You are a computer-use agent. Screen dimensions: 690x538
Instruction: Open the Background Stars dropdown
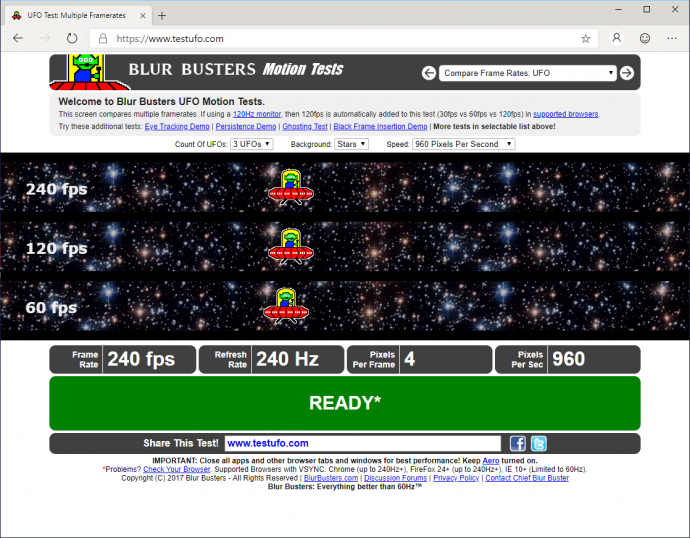click(x=349, y=144)
